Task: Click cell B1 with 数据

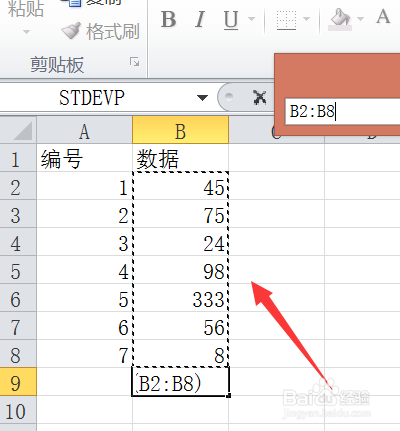Action: click(180, 158)
